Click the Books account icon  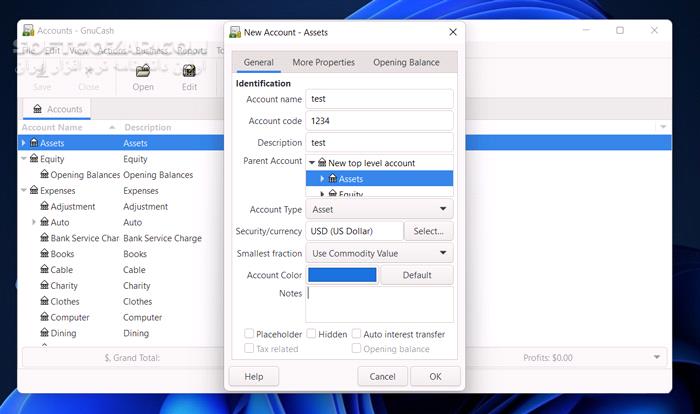(43, 254)
